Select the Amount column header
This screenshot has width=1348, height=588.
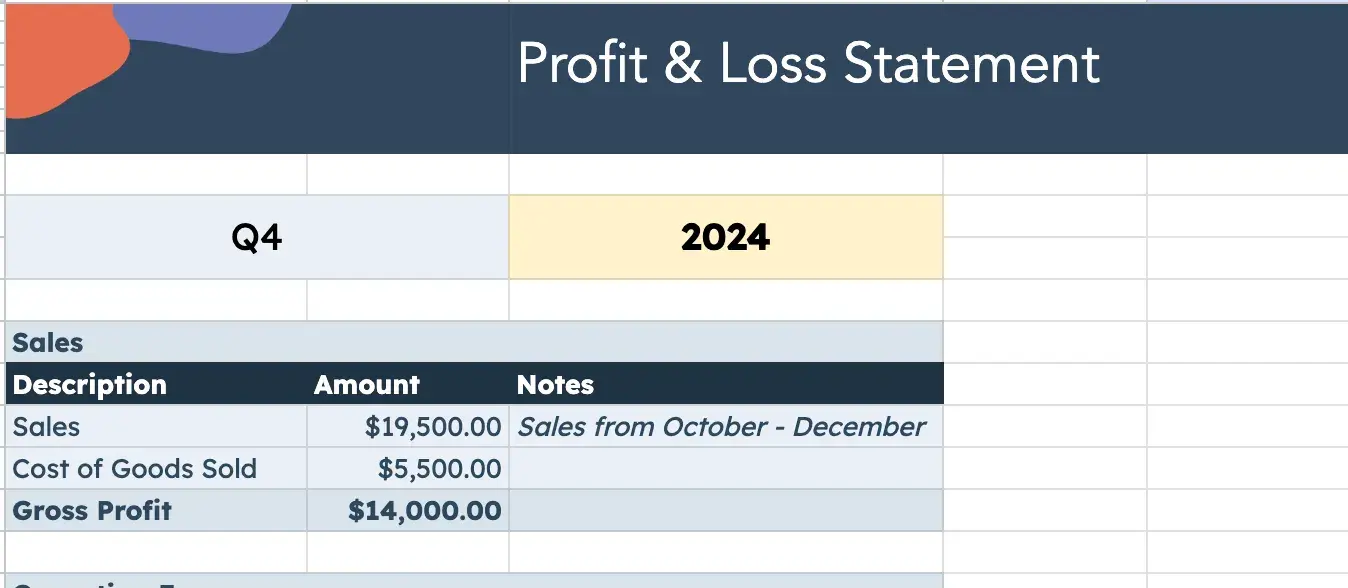click(367, 385)
